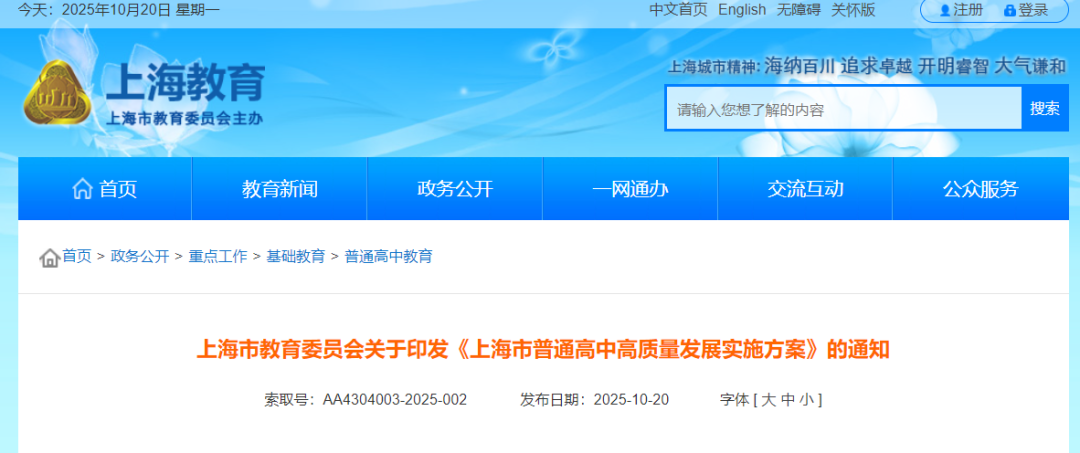Click the 中文首页 link
Screen dimensions: 1080x453
tap(678, 10)
